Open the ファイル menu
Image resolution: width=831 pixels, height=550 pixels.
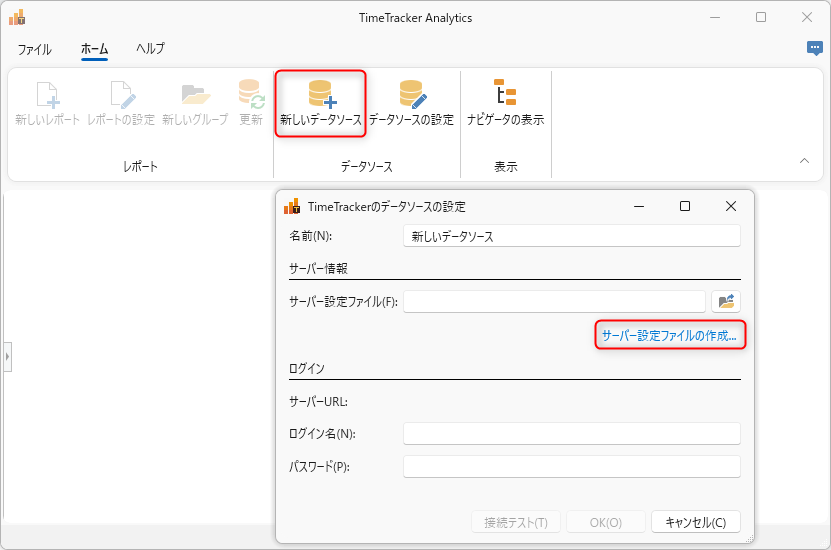[x=35, y=49]
